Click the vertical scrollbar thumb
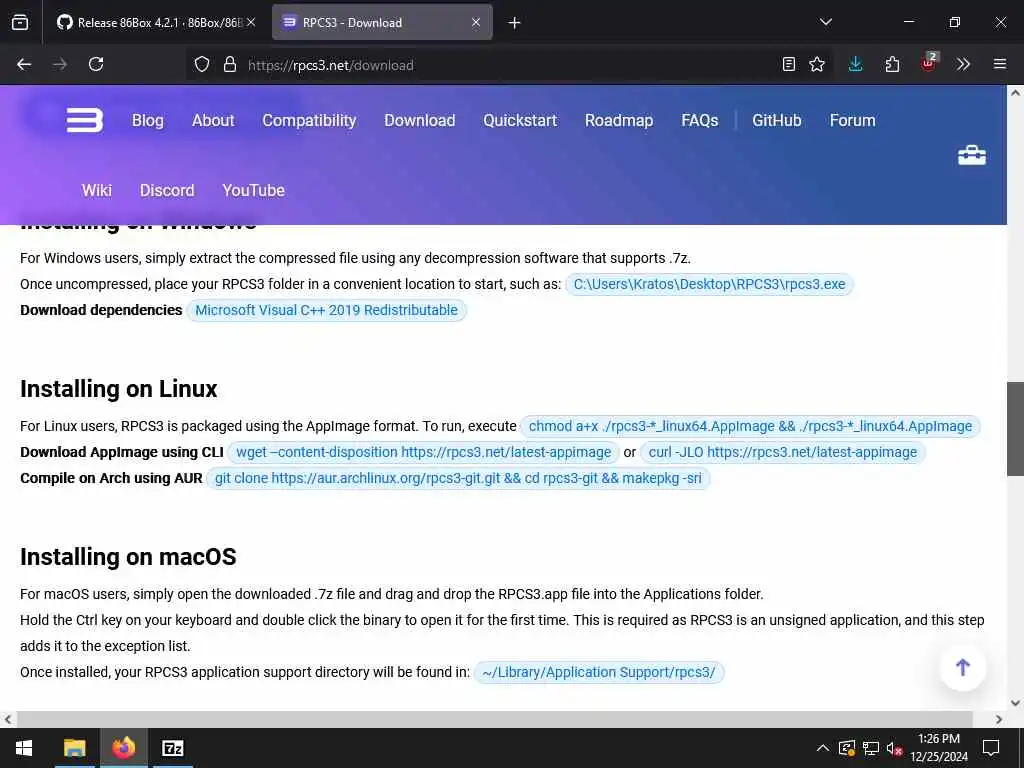This screenshot has height=768, width=1024. [x=1015, y=429]
